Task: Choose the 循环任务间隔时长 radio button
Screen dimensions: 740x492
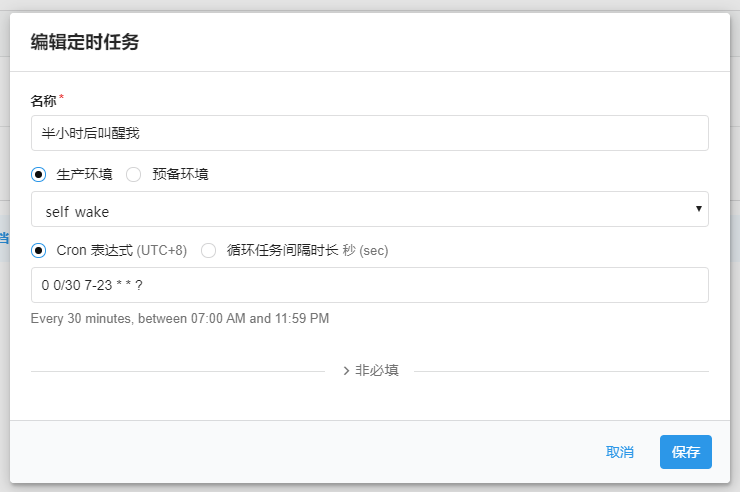Action: point(209,250)
